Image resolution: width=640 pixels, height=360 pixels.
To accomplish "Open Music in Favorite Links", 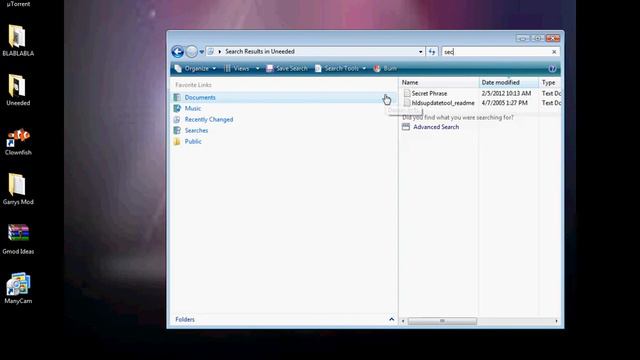I will [193, 108].
